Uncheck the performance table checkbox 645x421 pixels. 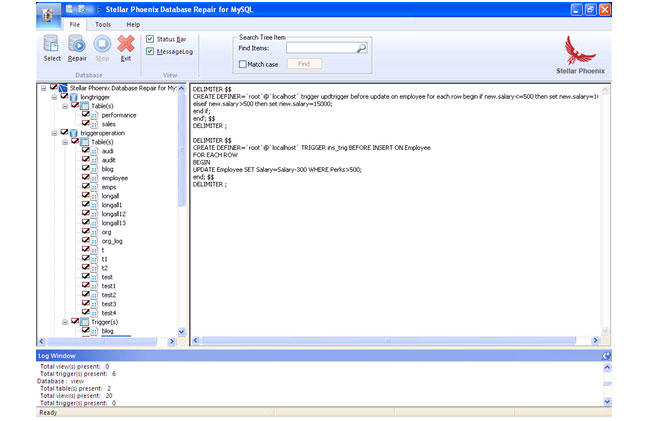(x=85, y=115)
